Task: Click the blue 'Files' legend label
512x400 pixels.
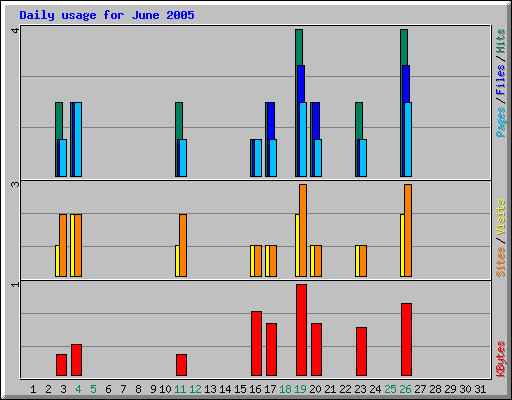Action: pyautogui.click(x=500, y=80)
